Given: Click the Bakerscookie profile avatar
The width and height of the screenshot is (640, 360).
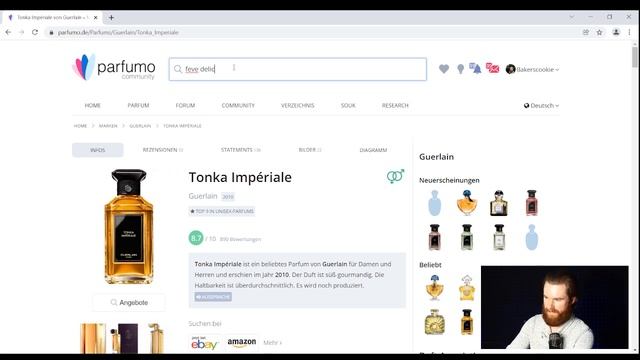Looking at the screenshot, I should pos(510,69).
